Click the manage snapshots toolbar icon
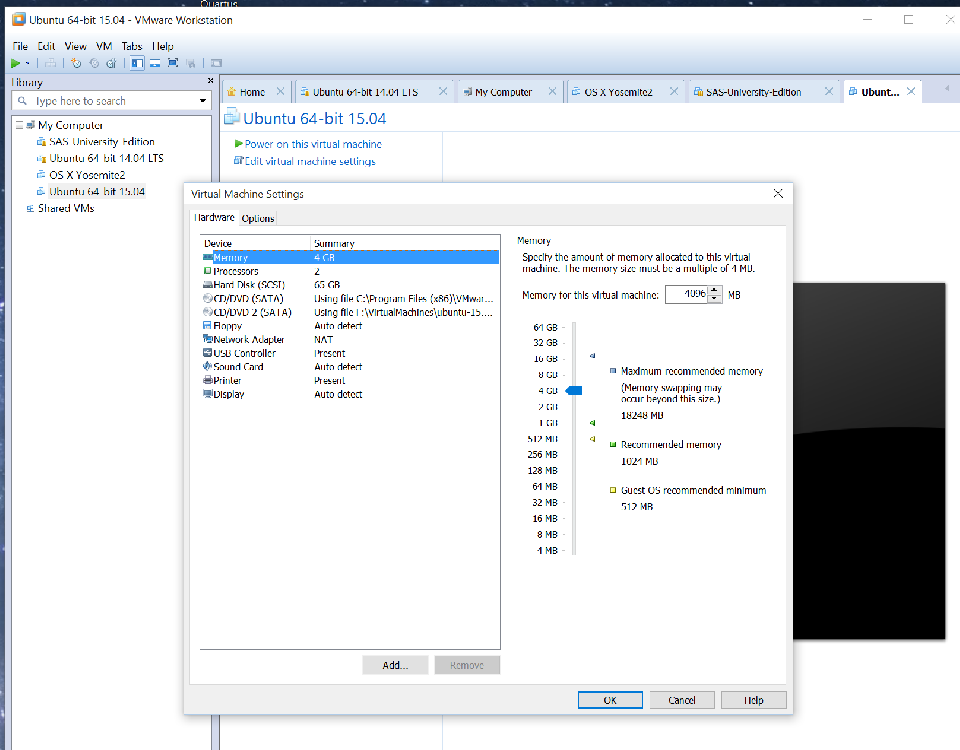The height and width of the screenshot is (750, 960). click(x=111, y=63)
